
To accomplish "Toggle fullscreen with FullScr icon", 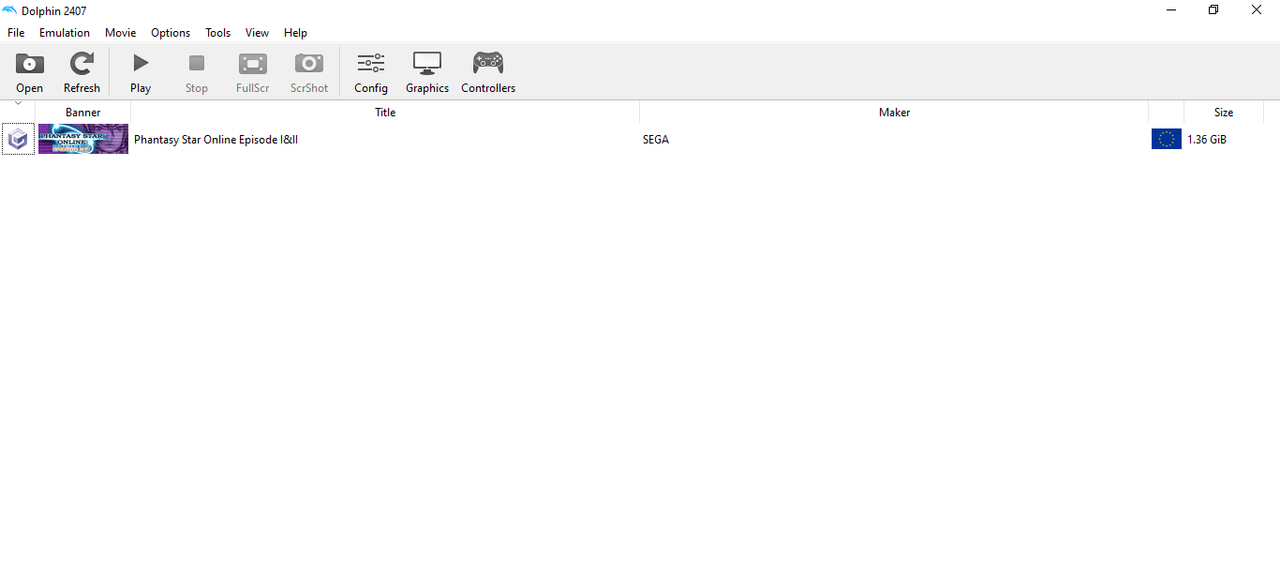I will click(x=253, y=73).
